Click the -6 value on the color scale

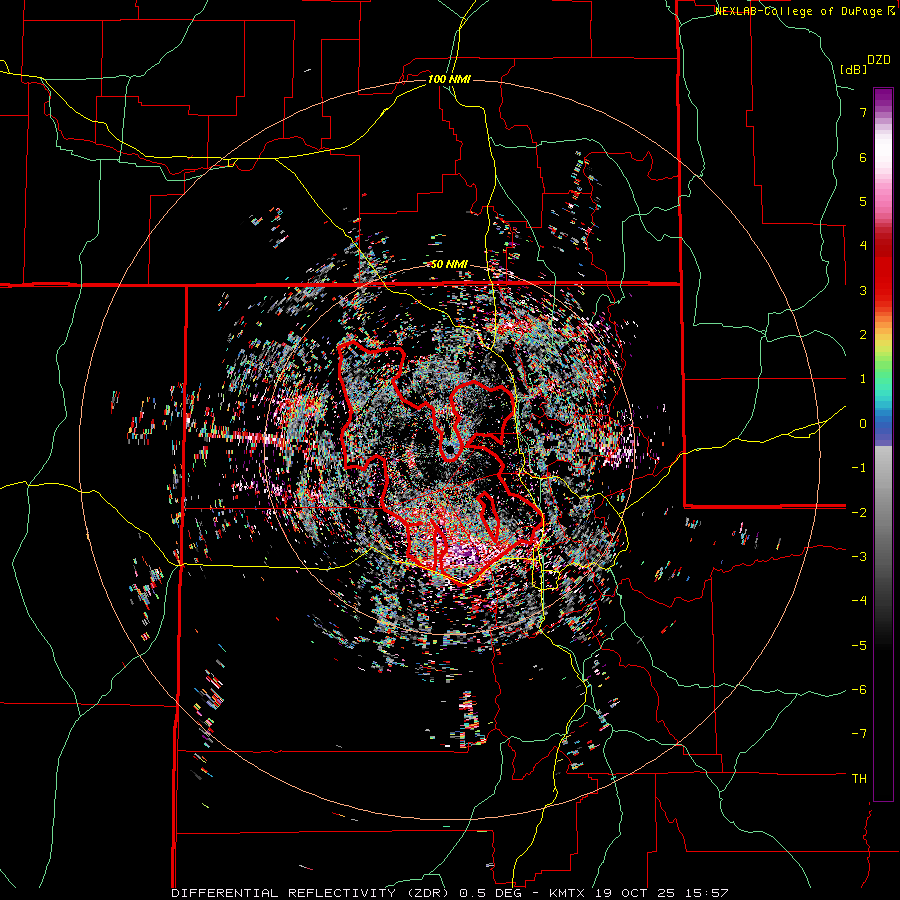[x=859, y=690]
